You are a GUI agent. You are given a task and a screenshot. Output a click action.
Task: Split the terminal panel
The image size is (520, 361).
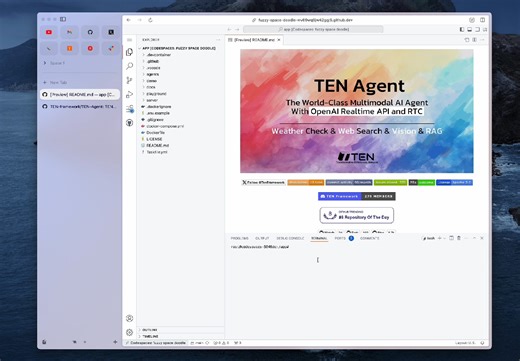point(451,238)
